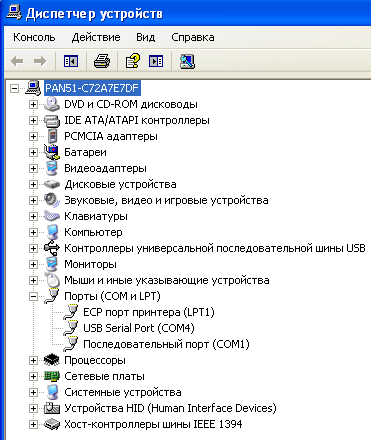371x440 pixels.
Task: Click the Порты port connector icon
Action: 52,296
